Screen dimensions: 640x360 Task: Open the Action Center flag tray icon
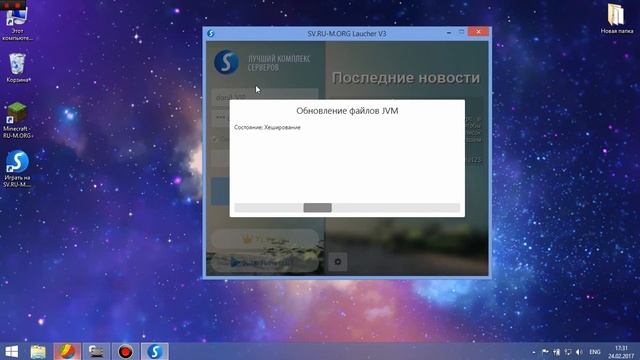[545, 352]
